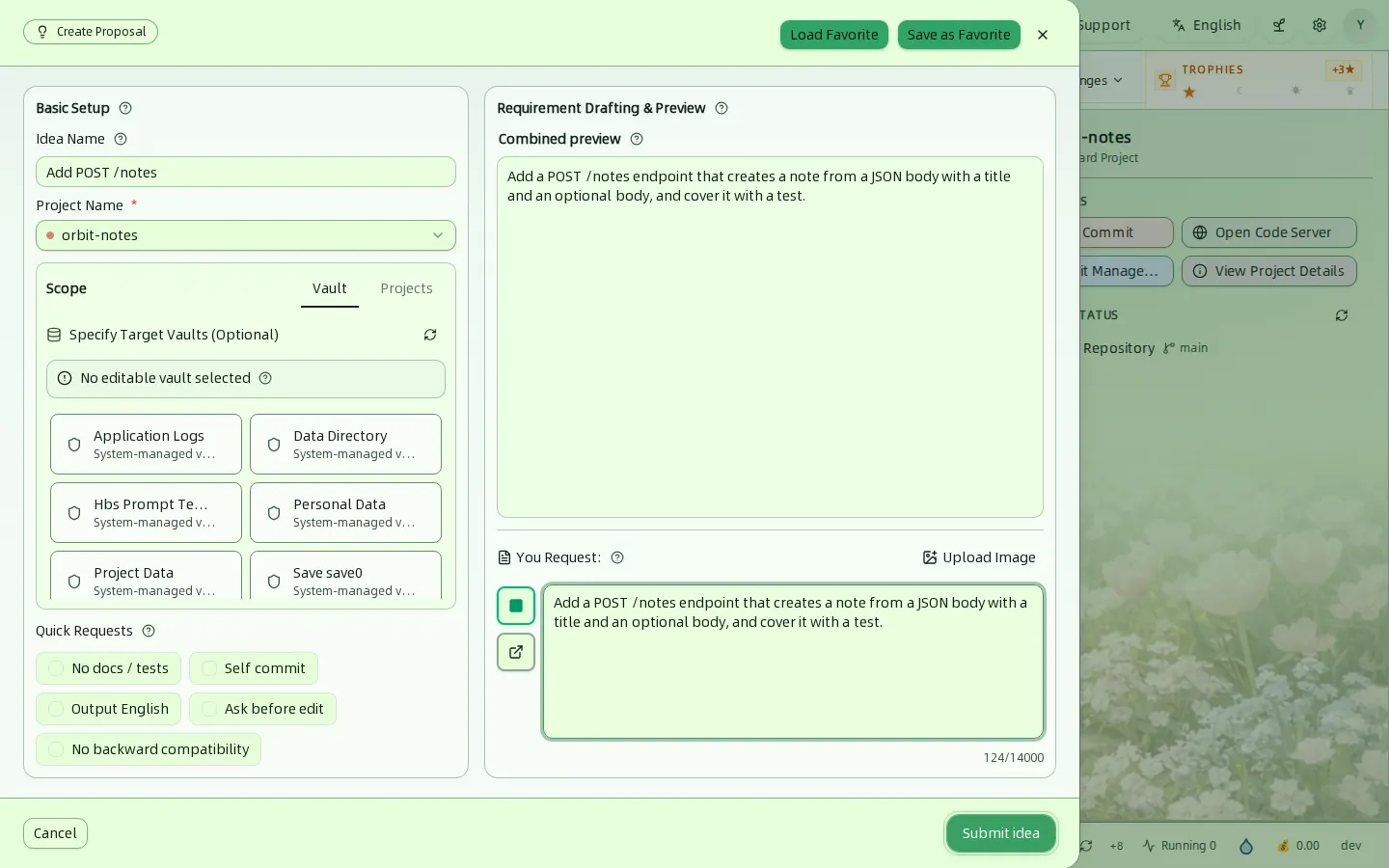The height and width of the screenshot is (868, 1389).
Task: Click the help icon beside You Request
Action: click(x=617, y=557)
